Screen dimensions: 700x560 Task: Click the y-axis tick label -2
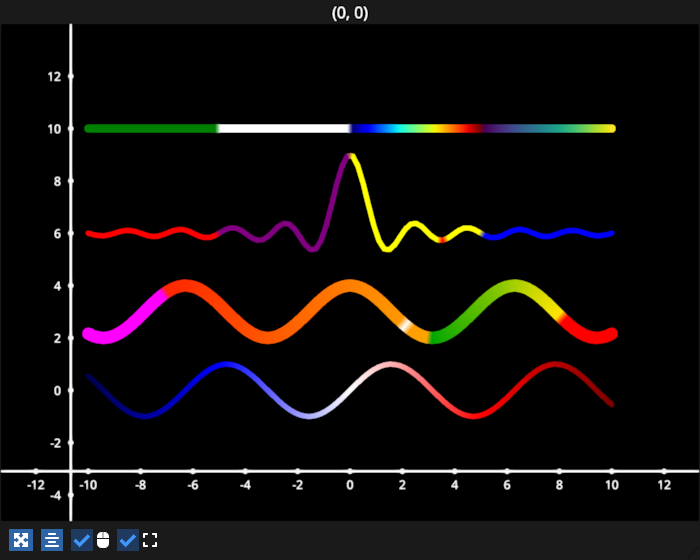[x=55, y=443]
